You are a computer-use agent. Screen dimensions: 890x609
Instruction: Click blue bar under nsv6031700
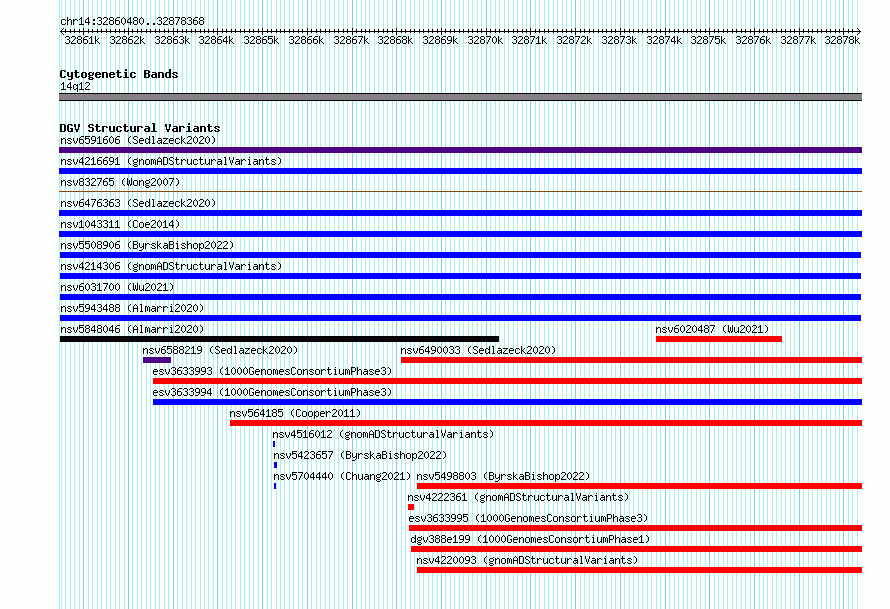coord(460,297)
